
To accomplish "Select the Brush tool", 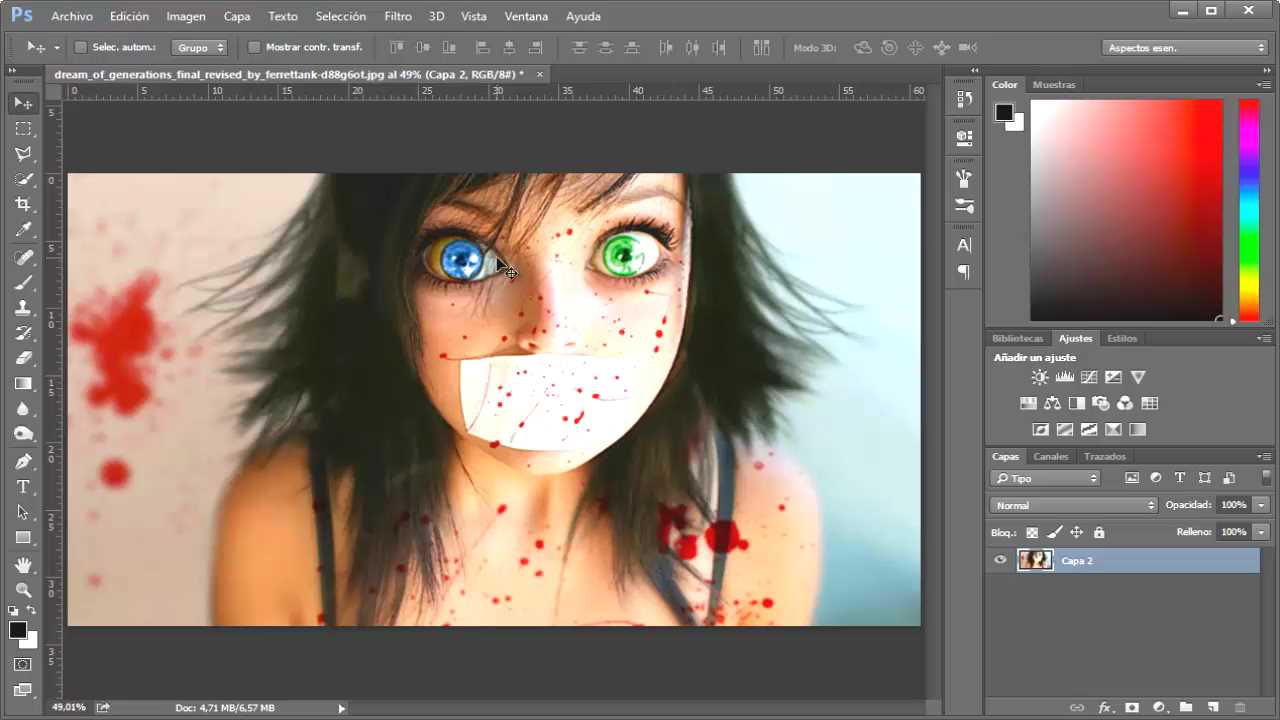I will pos(23,283).
